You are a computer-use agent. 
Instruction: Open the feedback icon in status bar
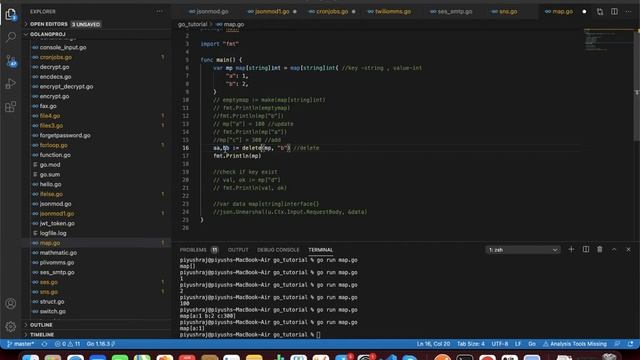(617, 344)
